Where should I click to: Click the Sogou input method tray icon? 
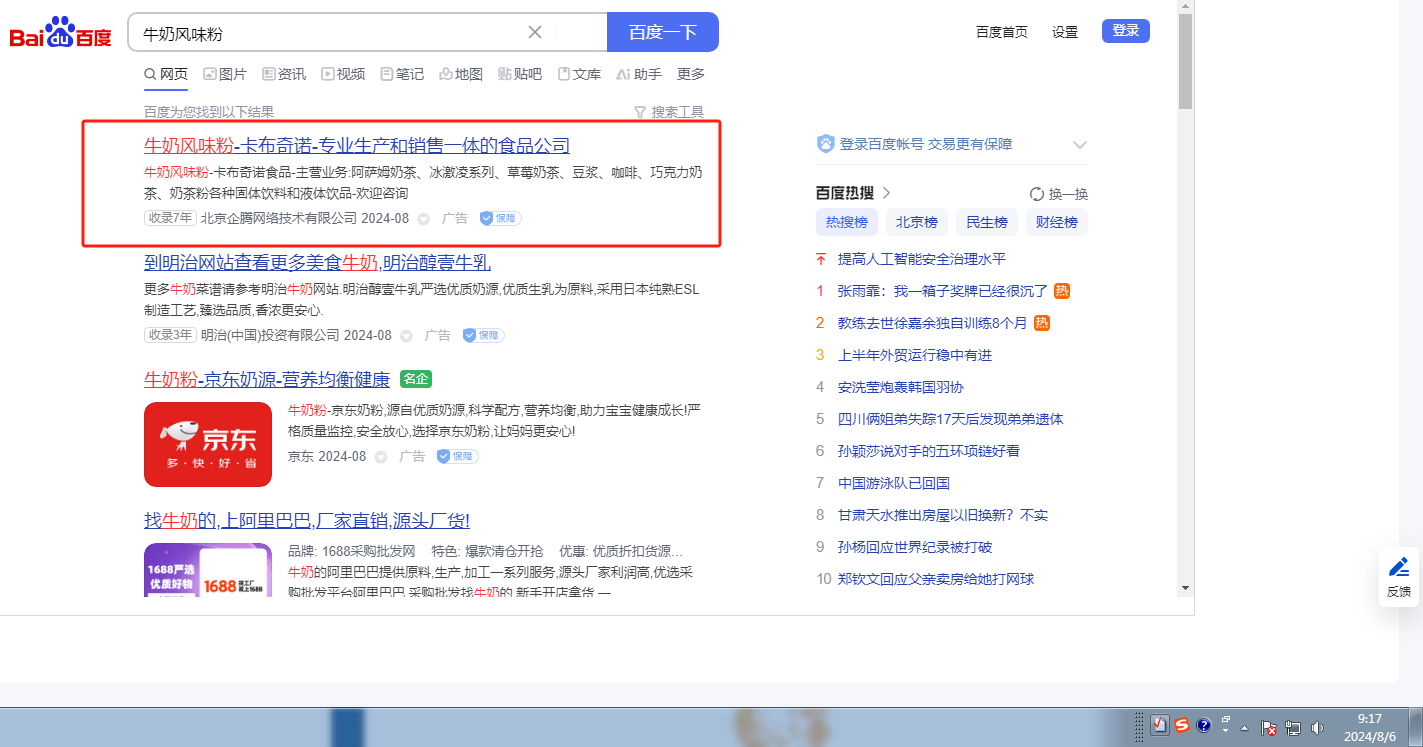(x=1182, y=725)
